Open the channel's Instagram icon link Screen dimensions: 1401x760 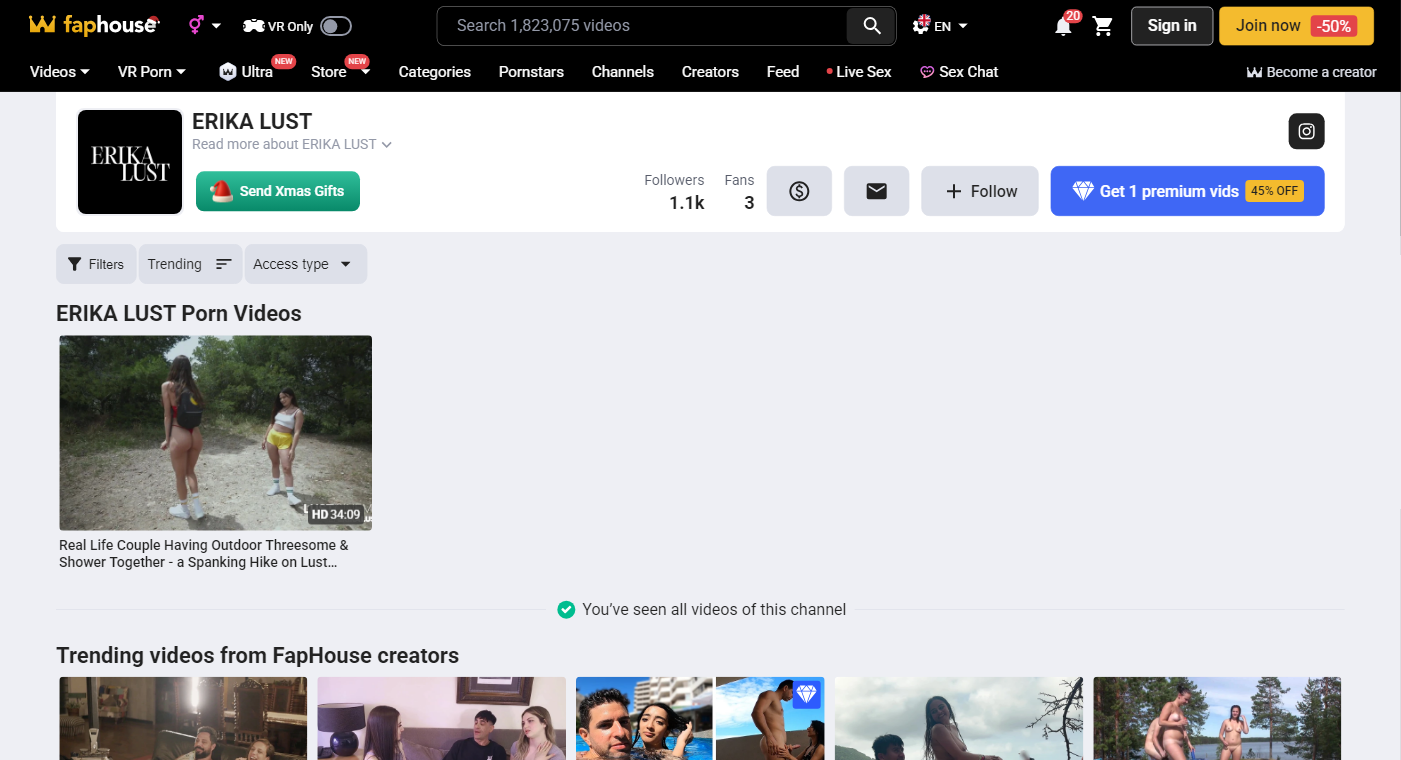pos(1306,131)
